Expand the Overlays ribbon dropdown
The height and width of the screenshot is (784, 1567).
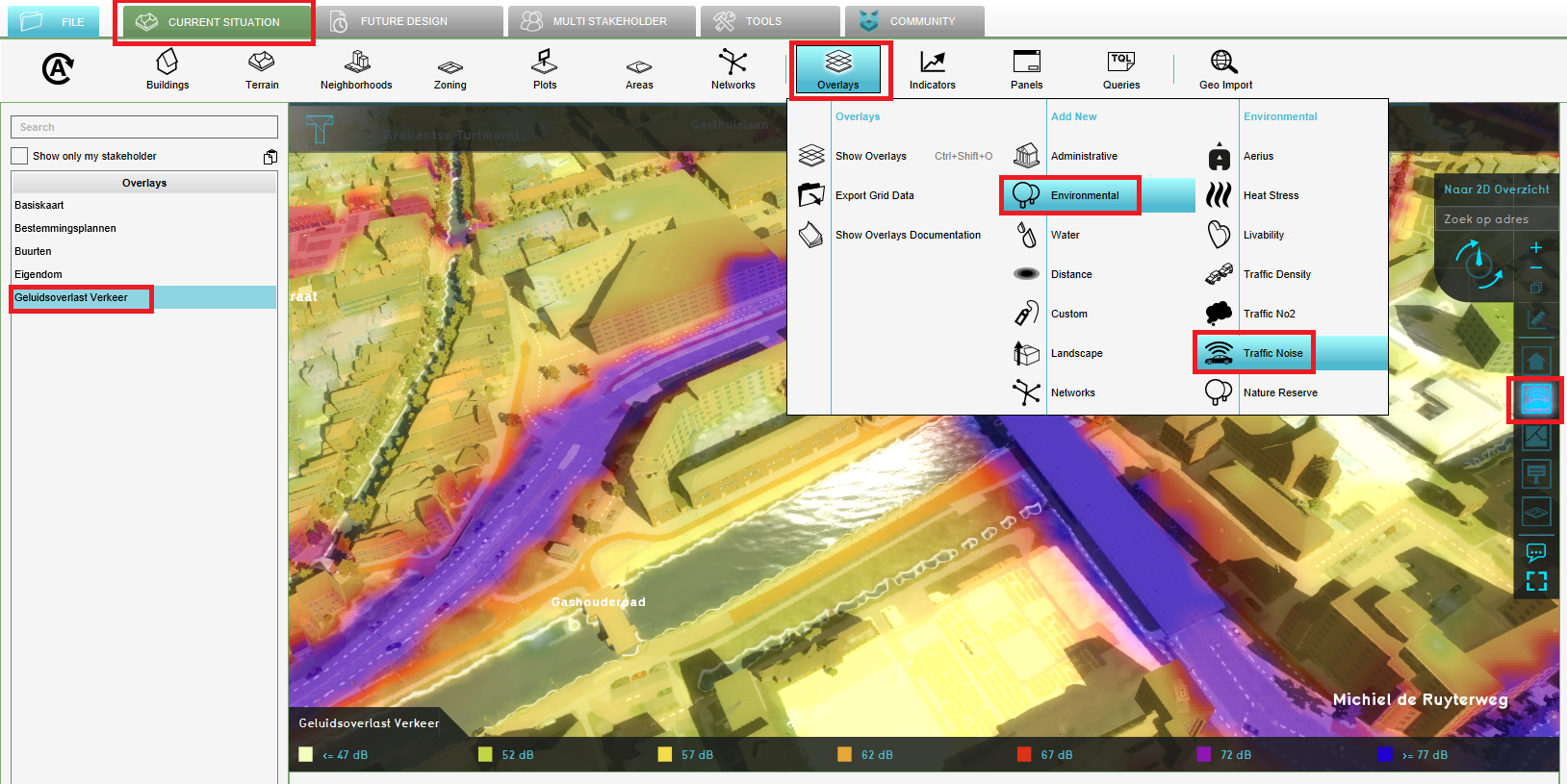coord(838,69)
